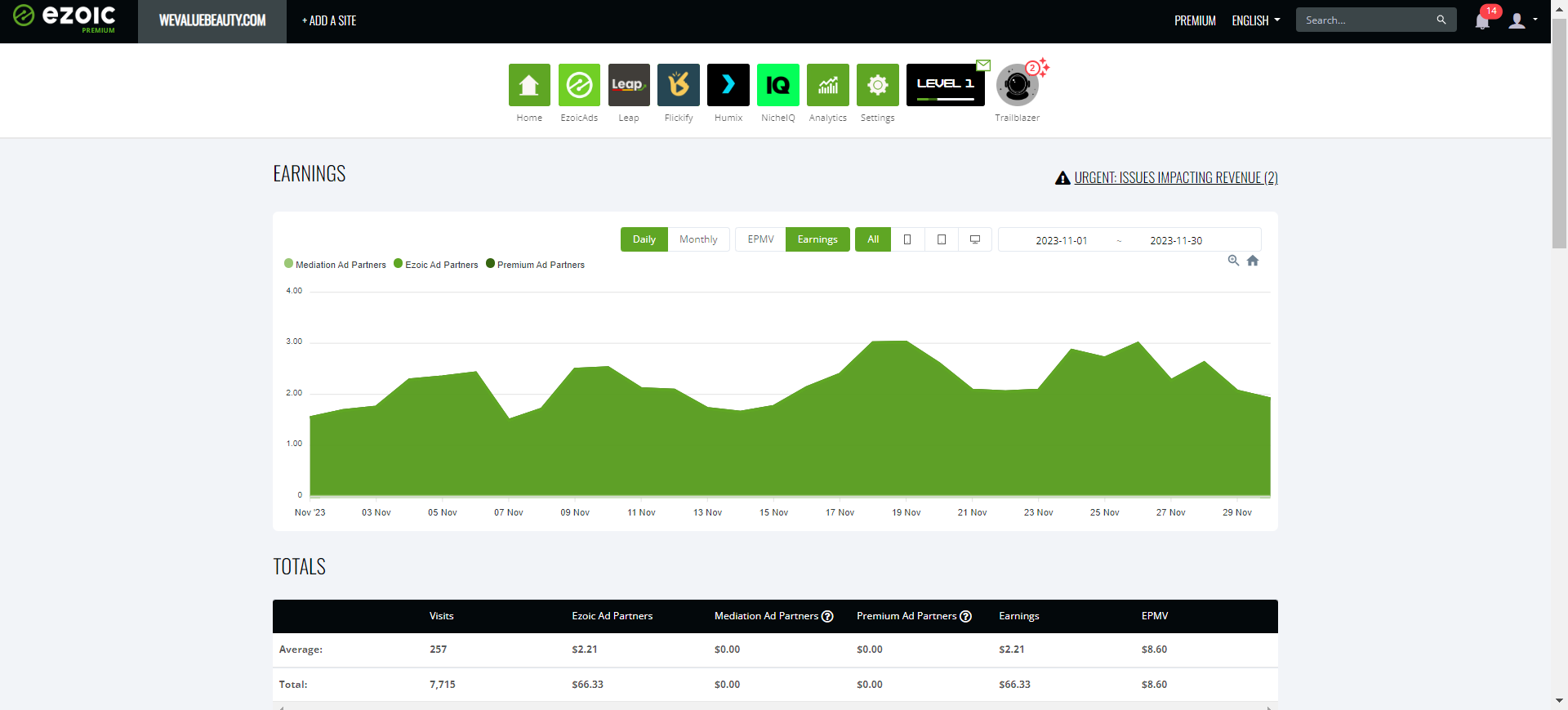Click the Earnings page heading
1568x710 pixels.
point(310,174)
